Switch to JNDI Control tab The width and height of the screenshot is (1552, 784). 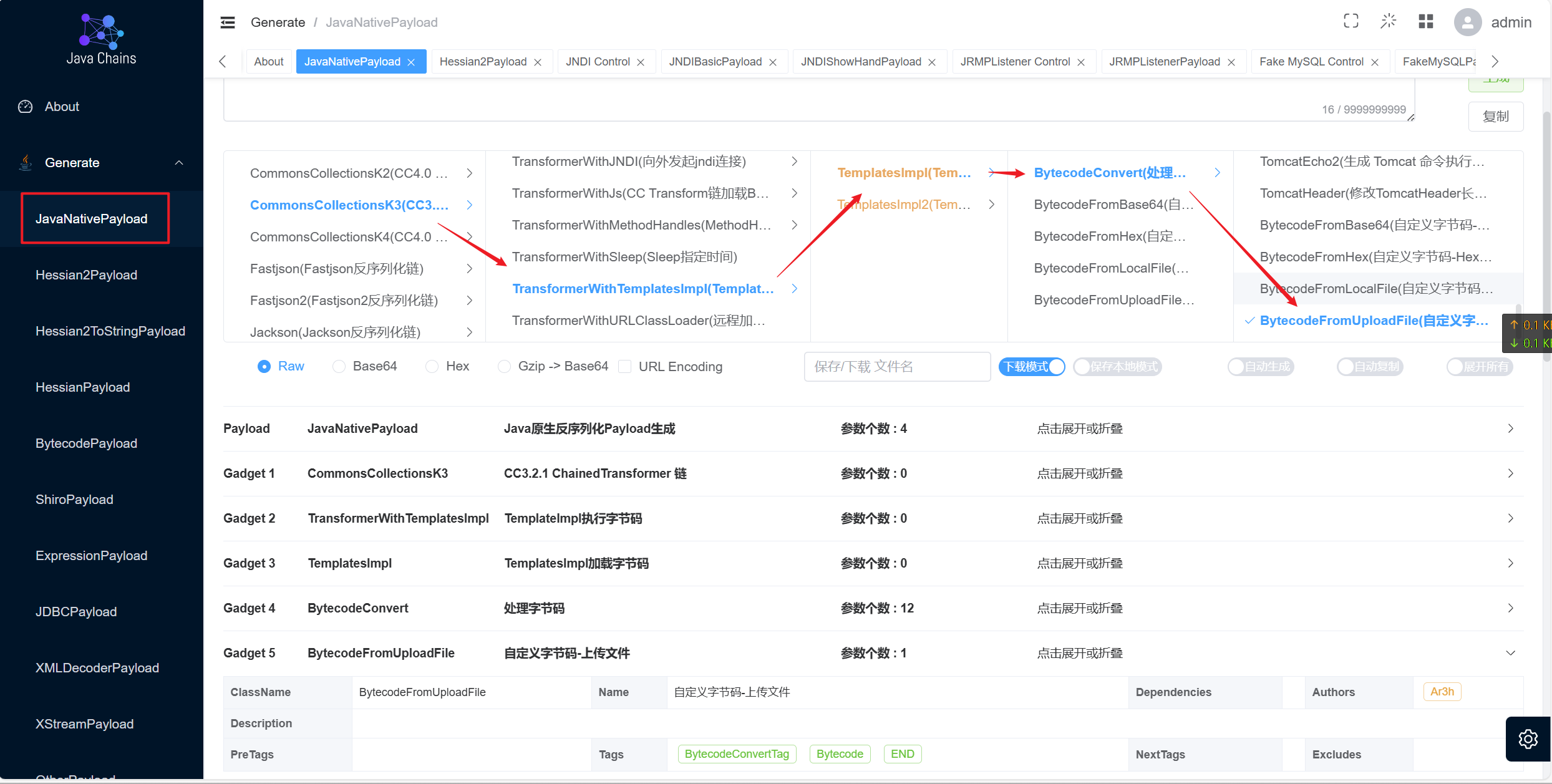click(598, 62)
